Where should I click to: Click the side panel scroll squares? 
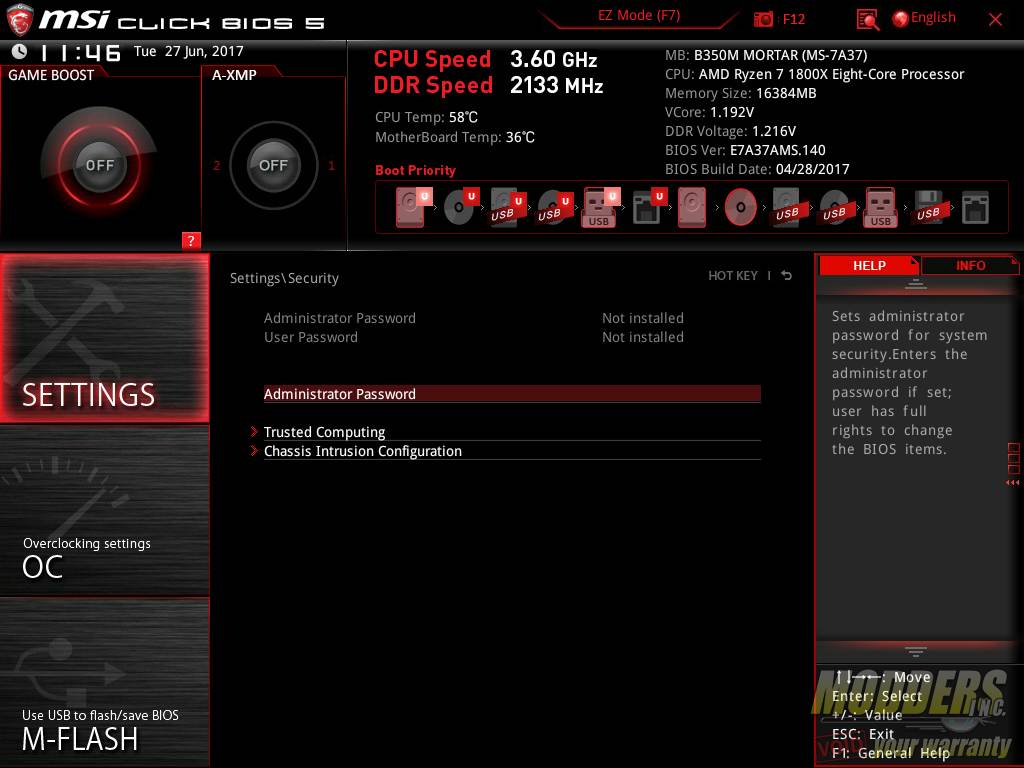pos(1014,459)
